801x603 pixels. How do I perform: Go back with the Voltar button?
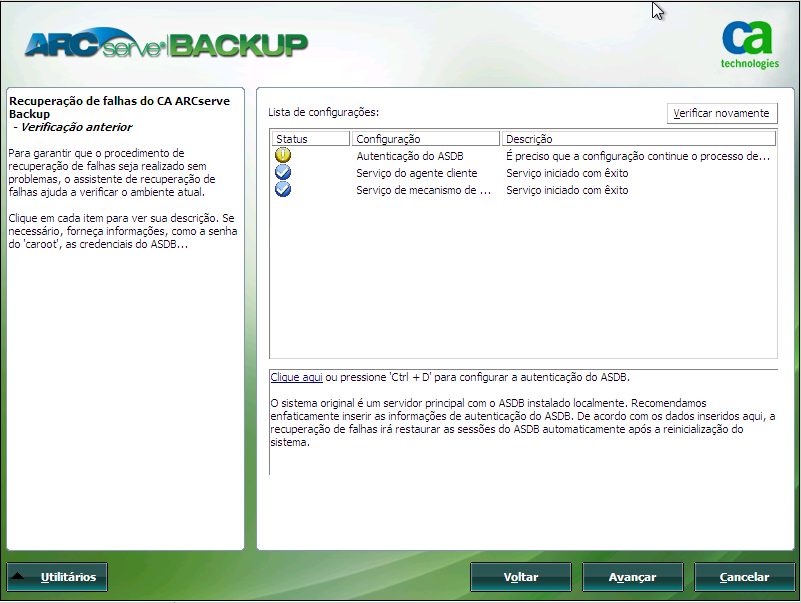pyautogui.click(x=521, y=577)
